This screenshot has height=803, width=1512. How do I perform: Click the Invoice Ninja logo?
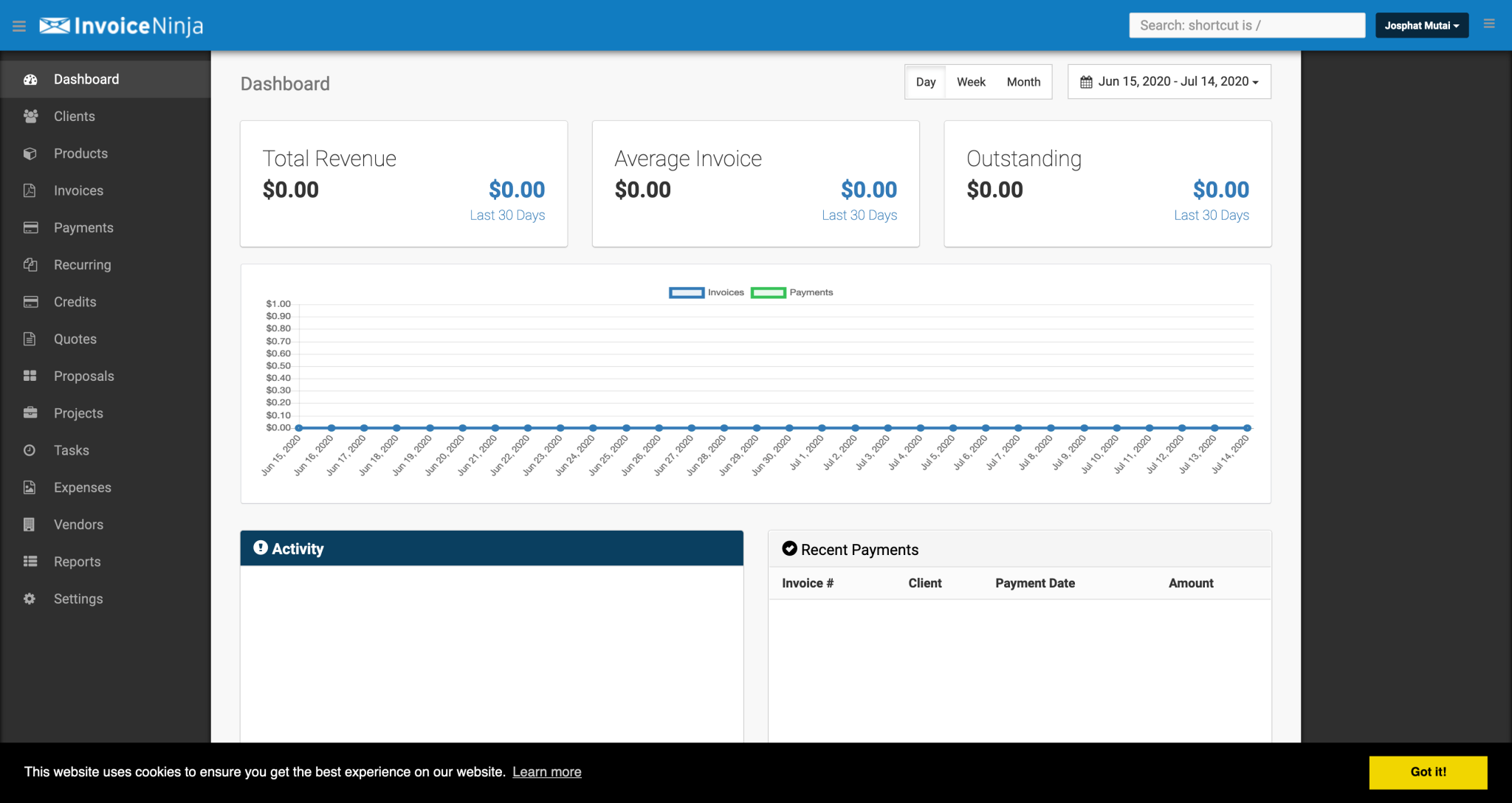[120, 24]
